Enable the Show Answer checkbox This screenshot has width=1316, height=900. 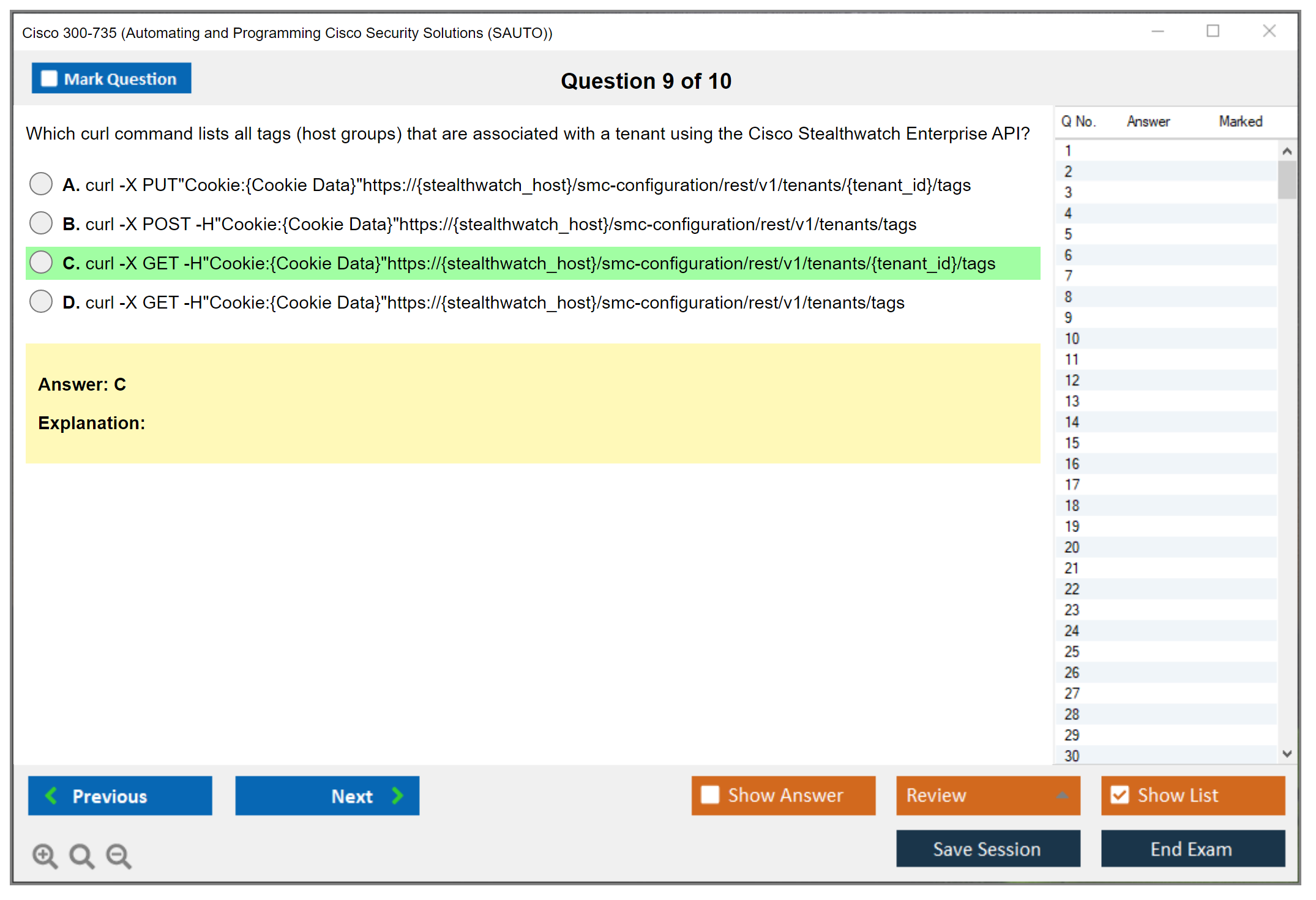pos(710,795)
